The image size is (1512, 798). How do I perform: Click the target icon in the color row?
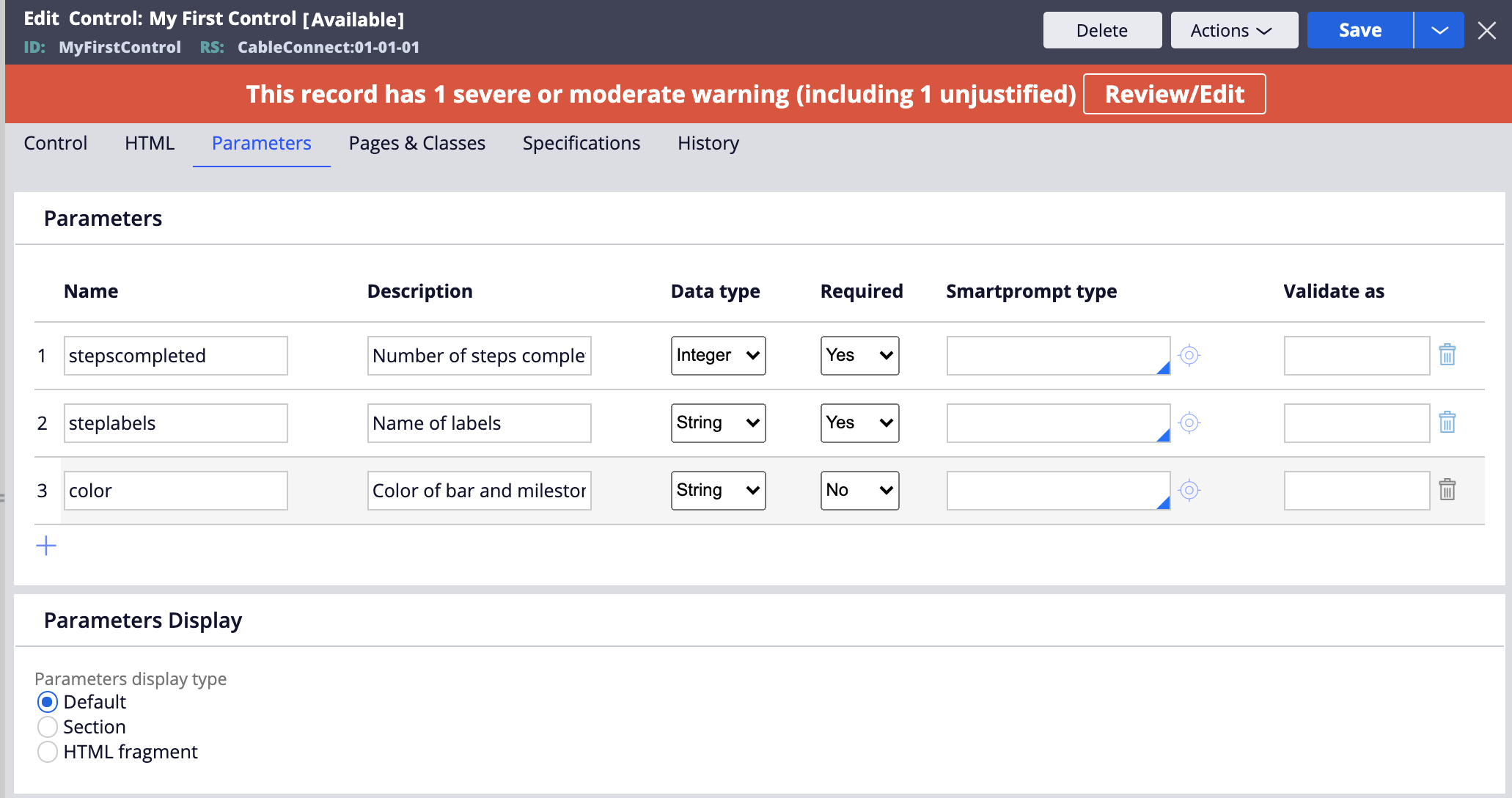[x=1189, y=490]
